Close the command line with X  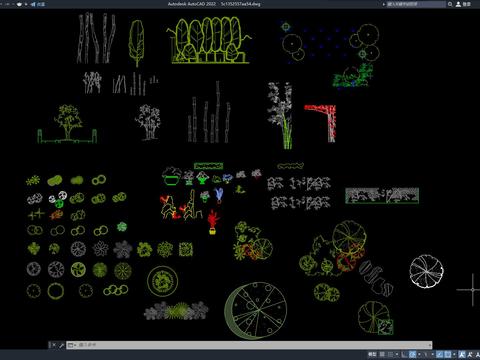(54, 345)
